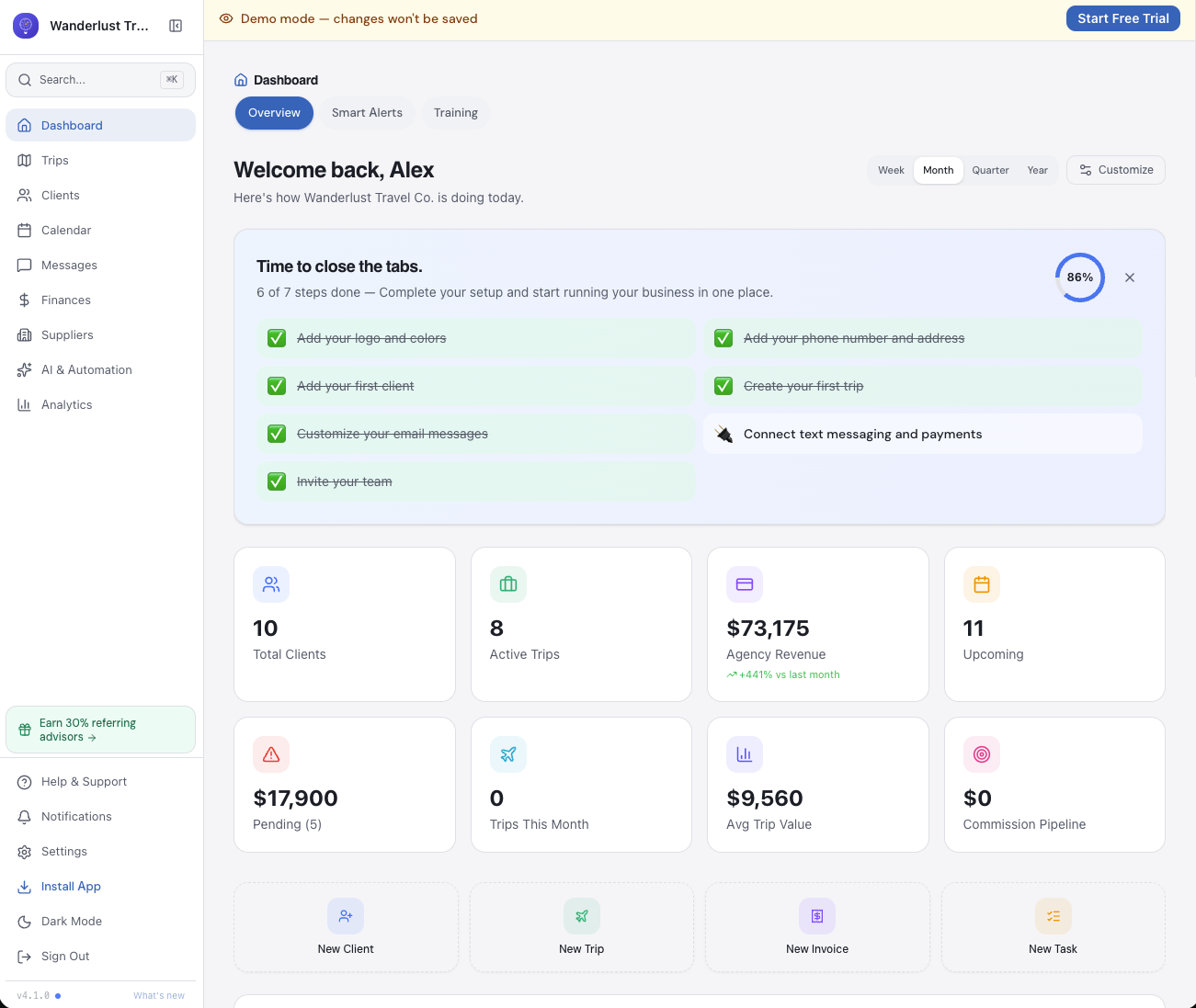Select the Quarter time range
Image resolution: width=1196 pixels, height=1008 pixels.
coord(990,170)
